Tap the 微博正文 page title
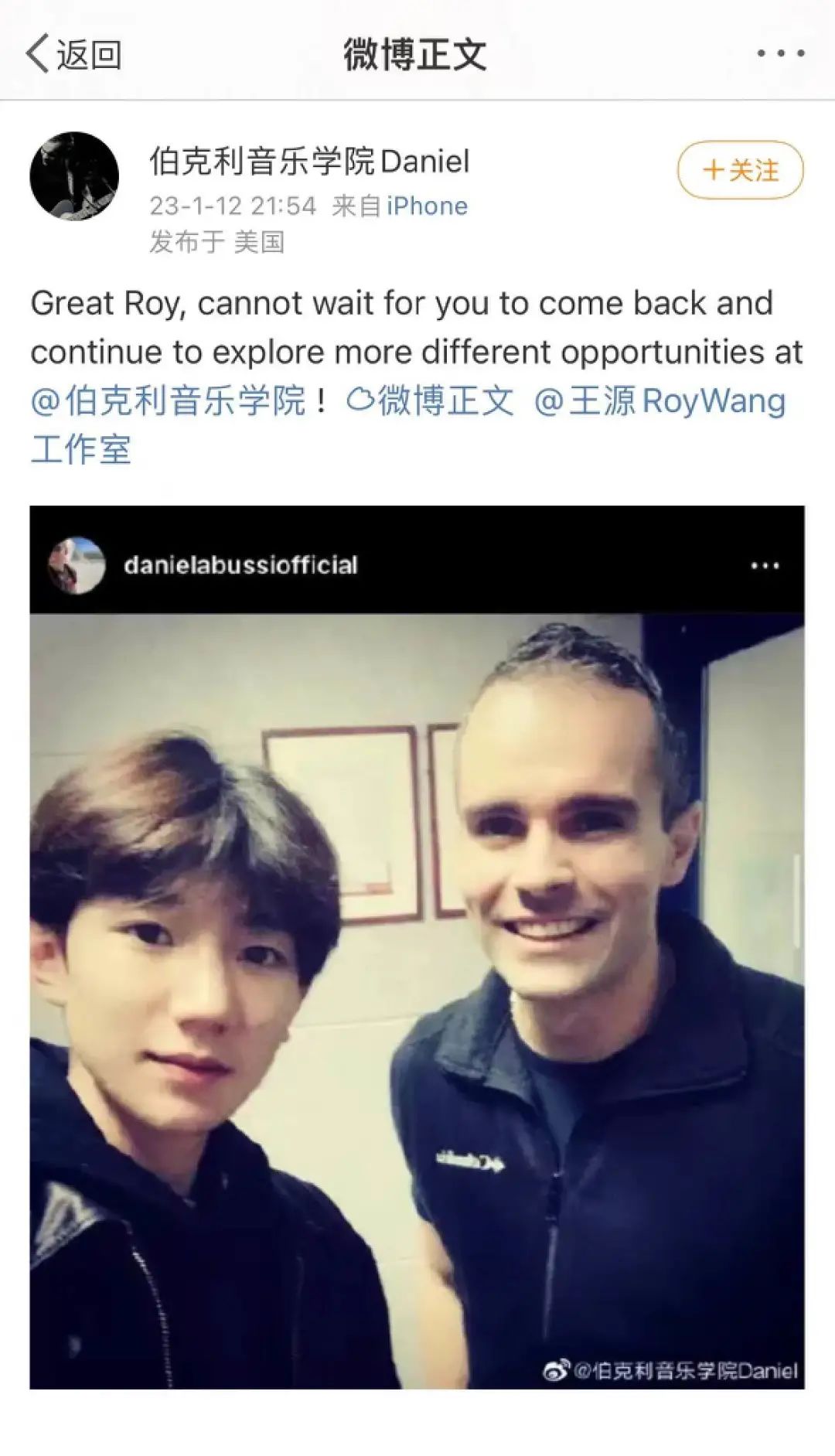Viewport: 835px width, 1456px height. [415, 55]
